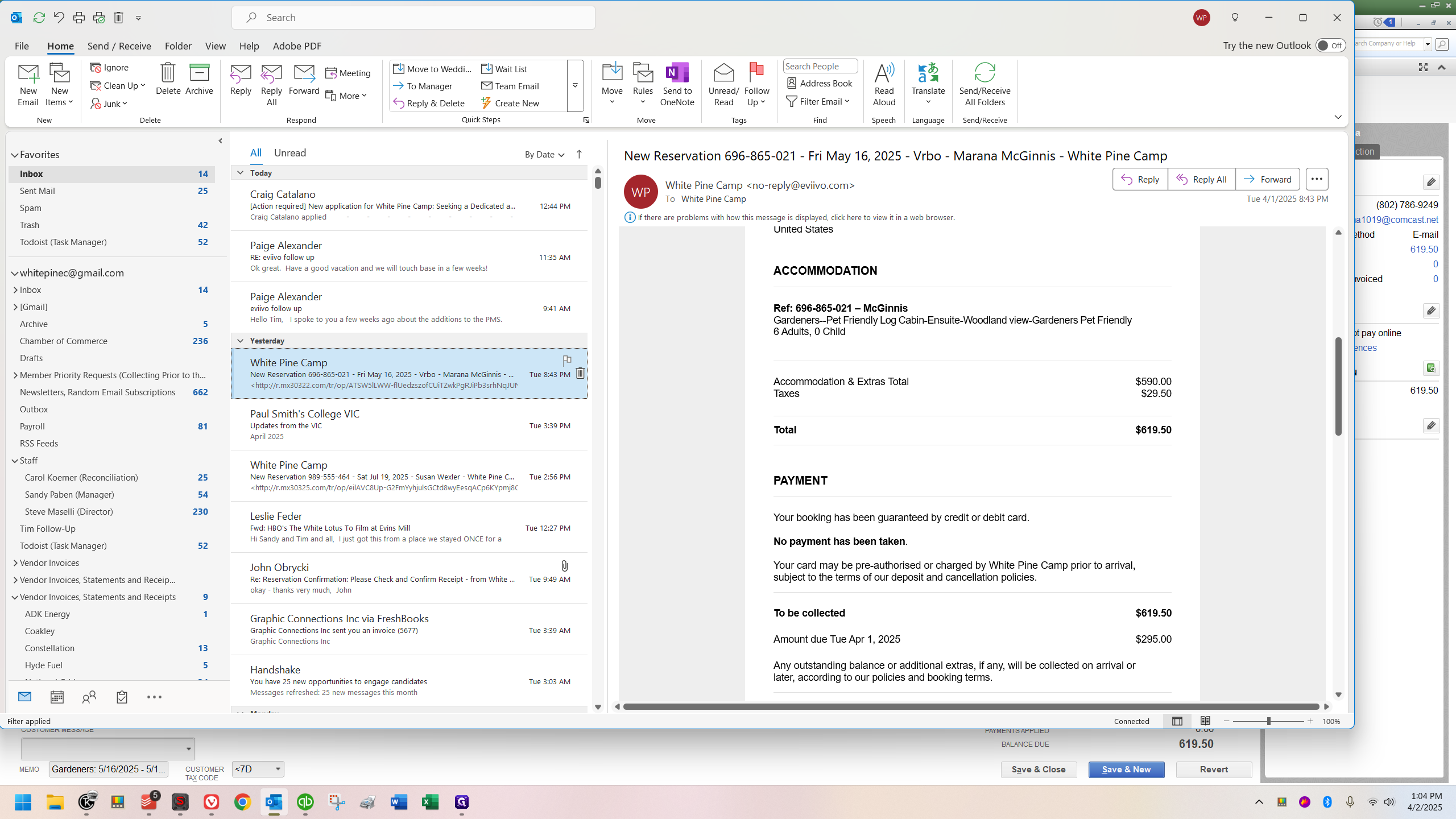Viewport: 1456px width, 819px height.
Task: Collapse the Yesterday message group
Action: 240,341
